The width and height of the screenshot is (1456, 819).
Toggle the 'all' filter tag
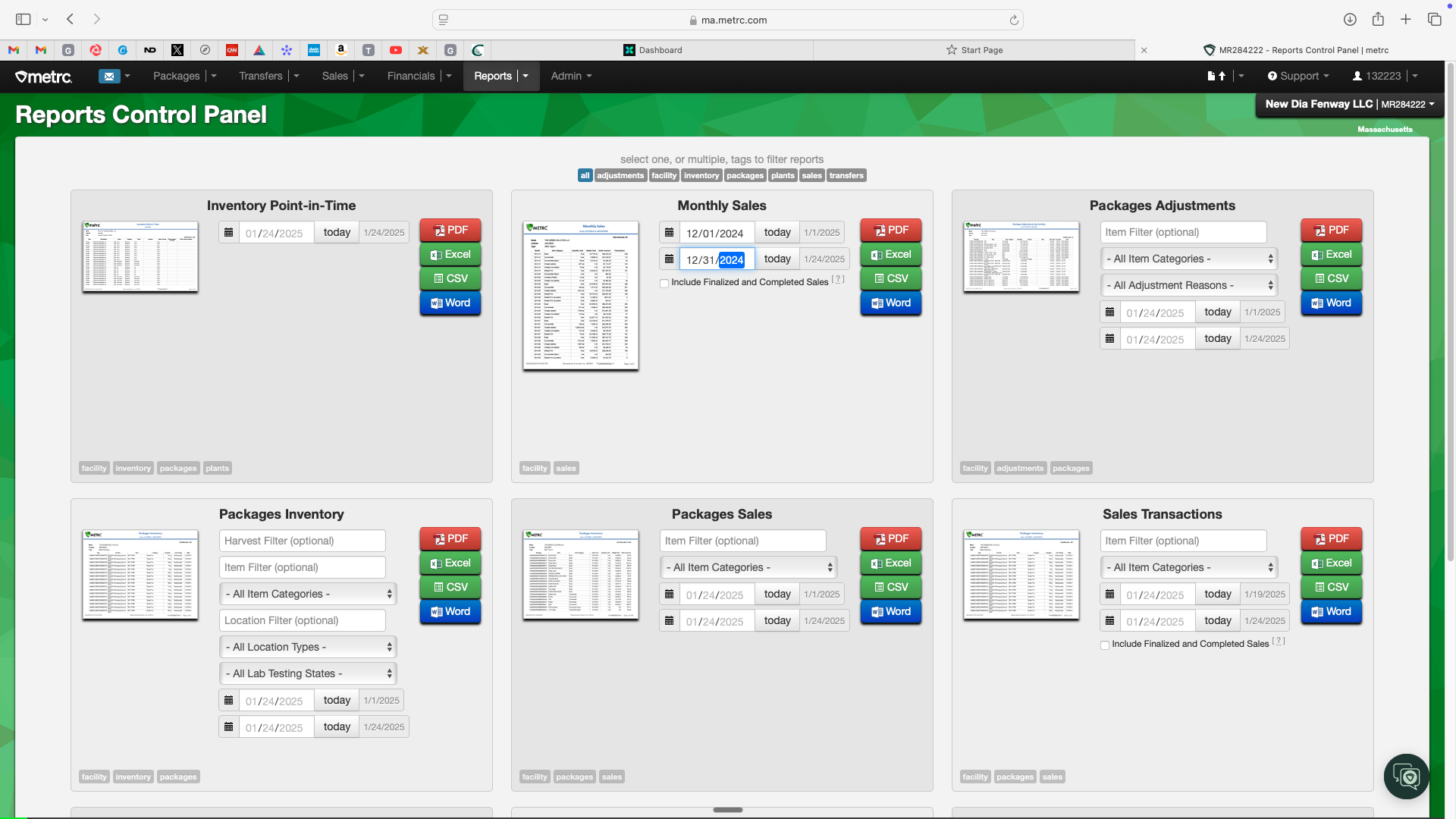point(585,175)
